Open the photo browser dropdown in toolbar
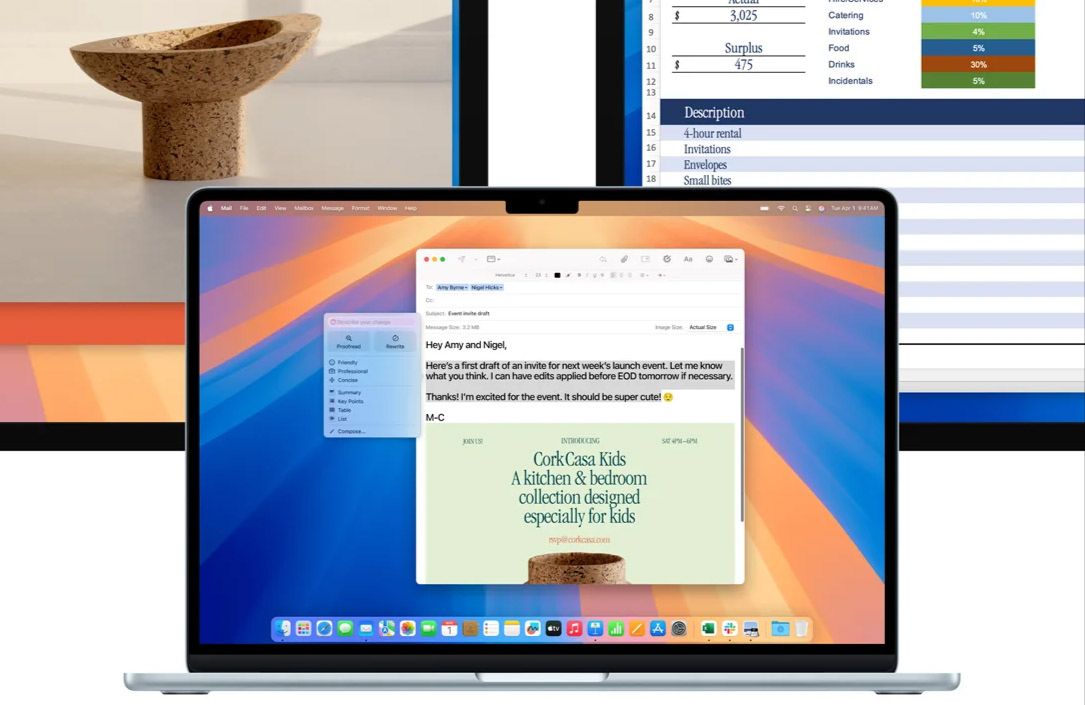This screenshot has width=1085, height=705. 730,259
